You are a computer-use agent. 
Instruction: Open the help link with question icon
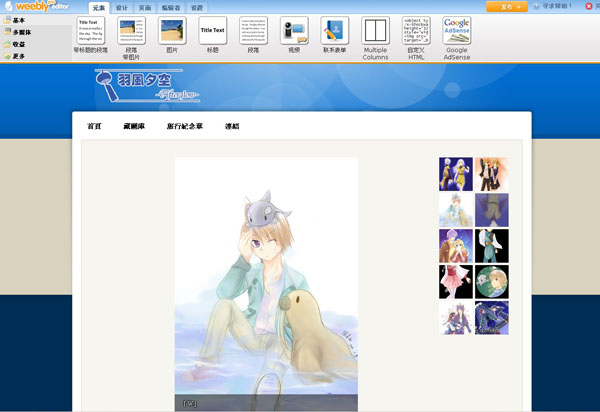pyautogui.click(x=553, y=6)
